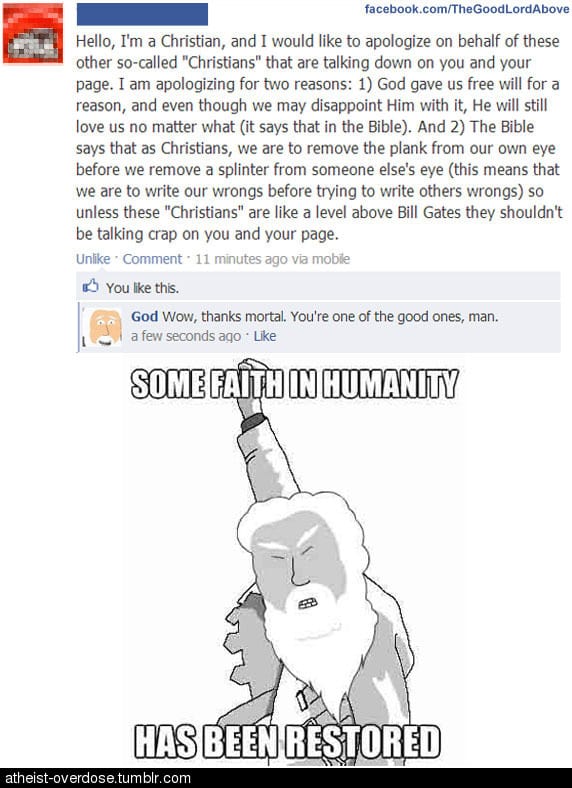Click the a few seconds ago timestamp
This screenshot has width=572, height=788.
coord(186,336)
